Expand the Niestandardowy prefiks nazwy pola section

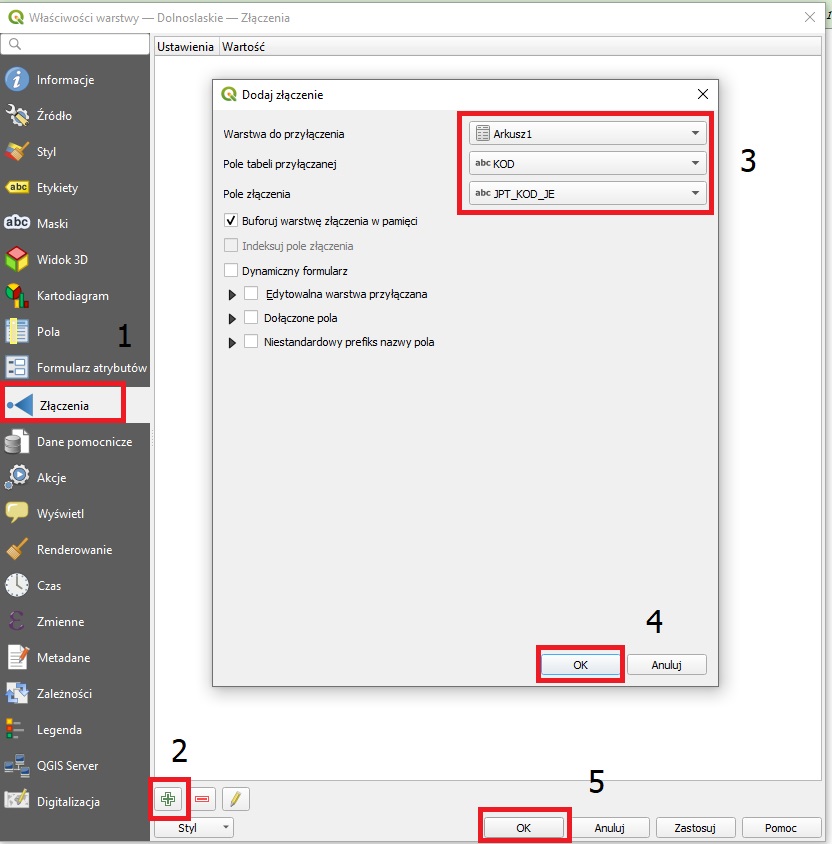point(233,342)
